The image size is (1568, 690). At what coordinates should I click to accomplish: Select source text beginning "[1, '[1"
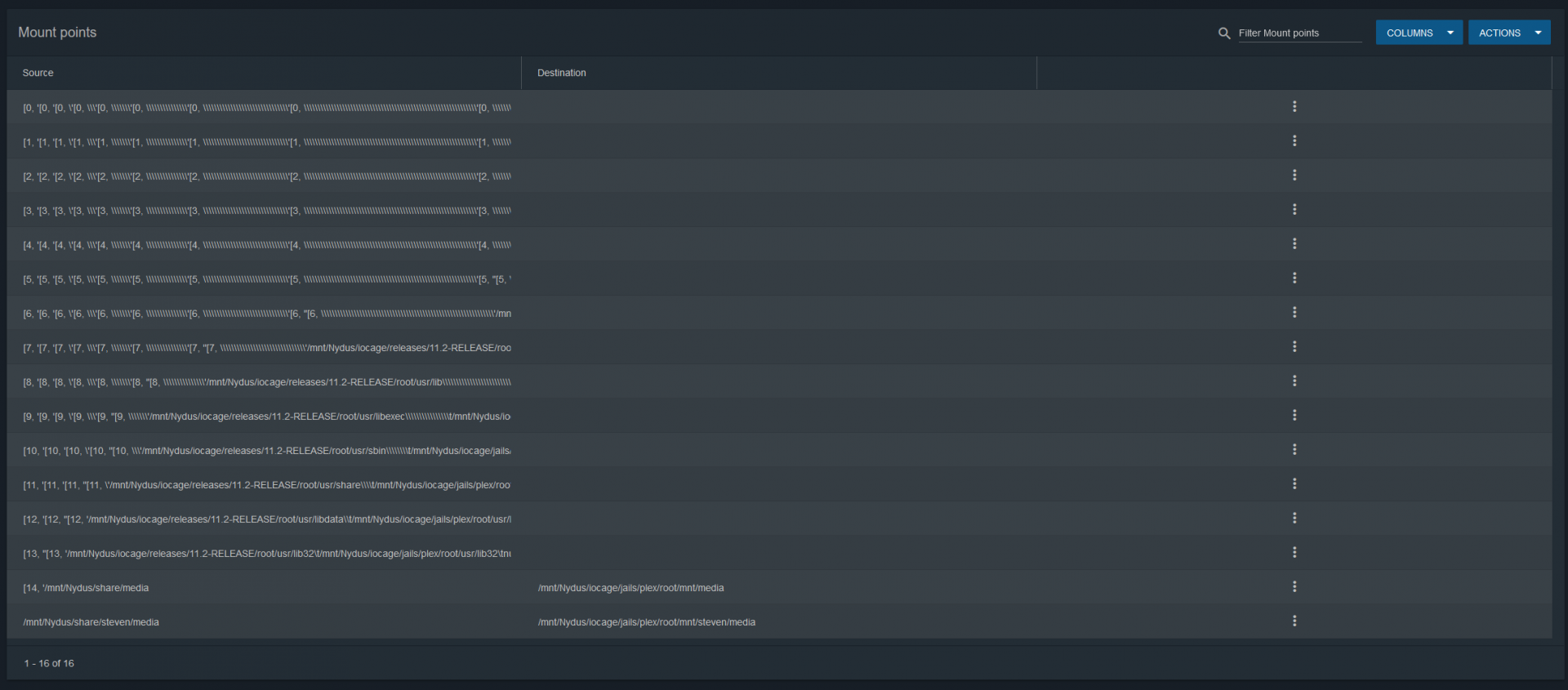click(x=267, y=142)
